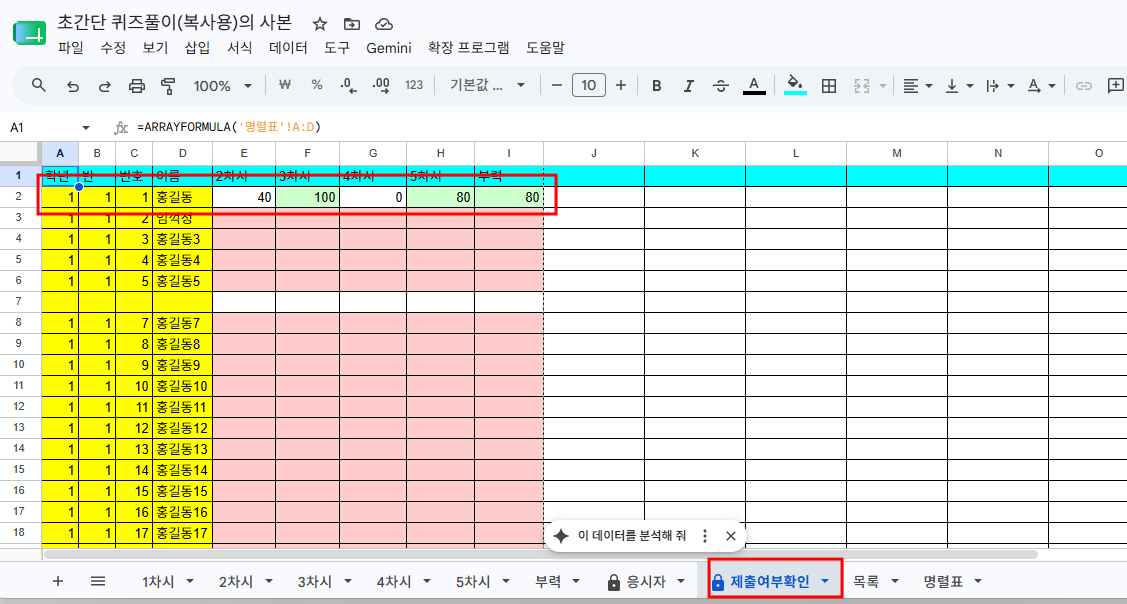Format as currency (₩)
1127x604 pixels.
285,85
